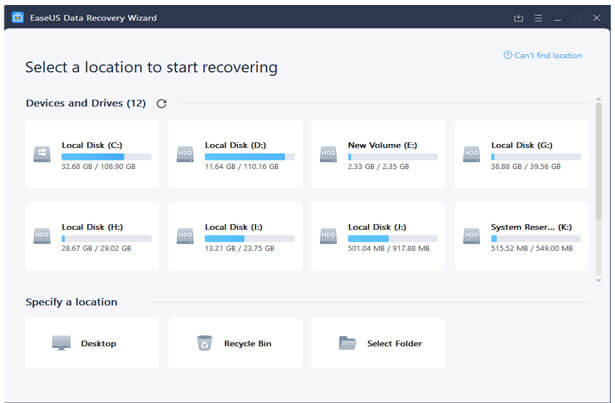Click the import scan session icon
Viewport: 615px width, 403px height.
coord(518,18)
